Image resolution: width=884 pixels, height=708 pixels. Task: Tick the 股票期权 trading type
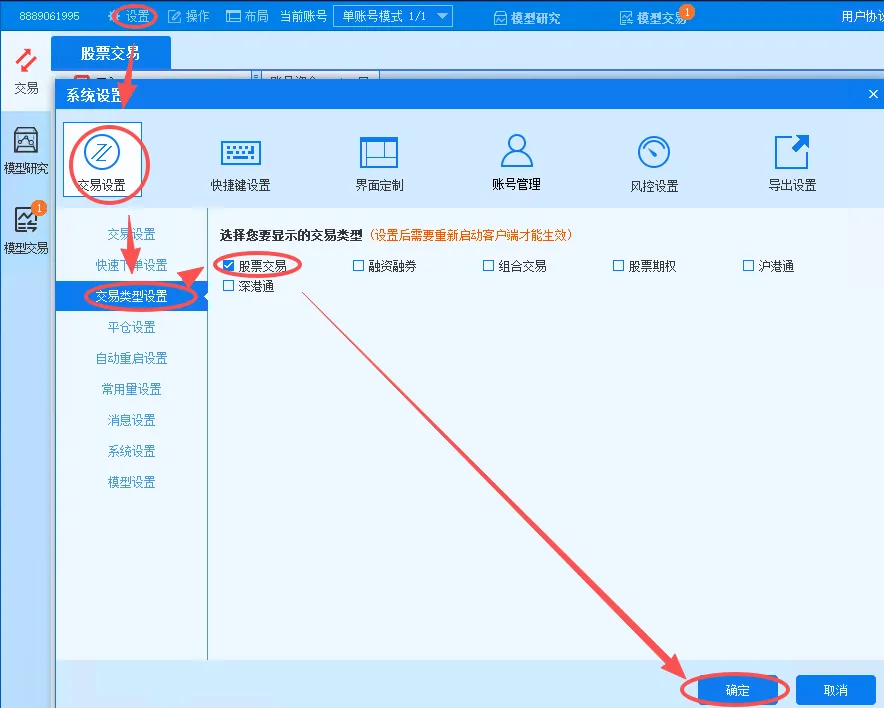click(619, 266)
